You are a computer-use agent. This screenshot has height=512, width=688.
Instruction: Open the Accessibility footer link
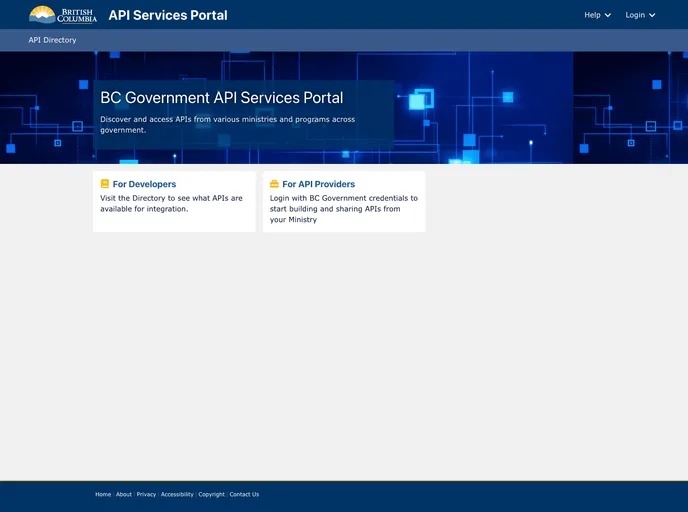pos(177,494)
